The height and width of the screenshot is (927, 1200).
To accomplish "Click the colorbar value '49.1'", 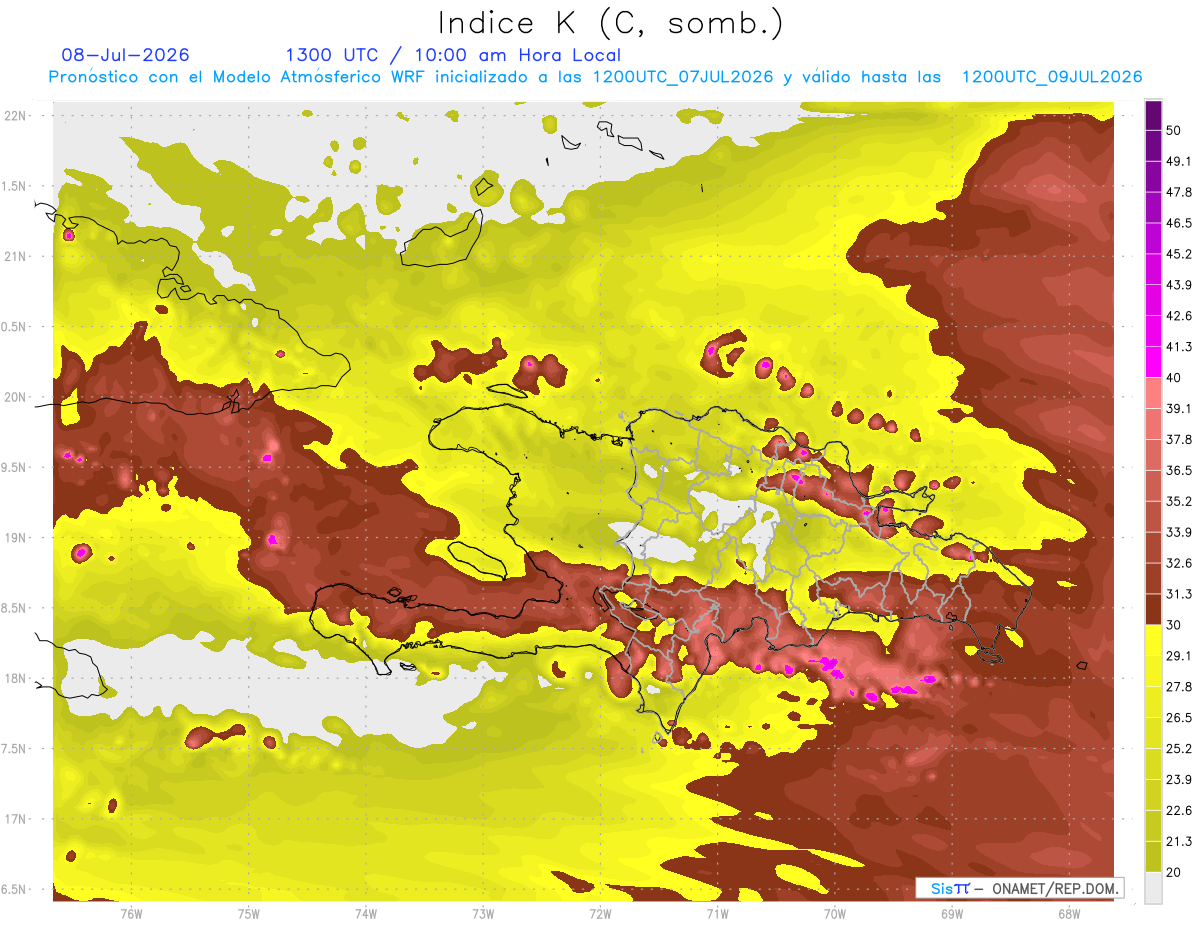I will tap(1179, 161).
